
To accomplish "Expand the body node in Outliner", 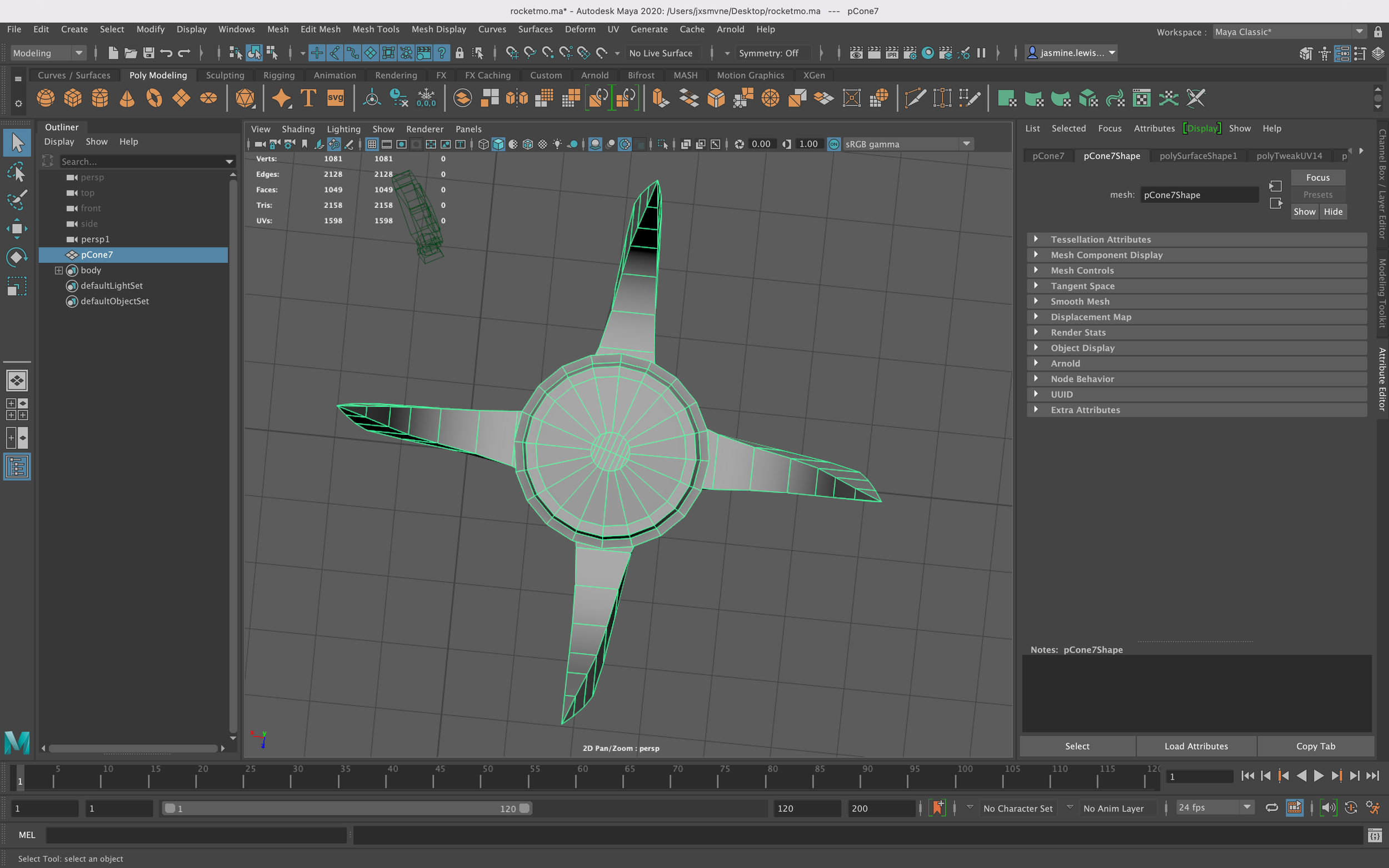I will tap(58, 270).
